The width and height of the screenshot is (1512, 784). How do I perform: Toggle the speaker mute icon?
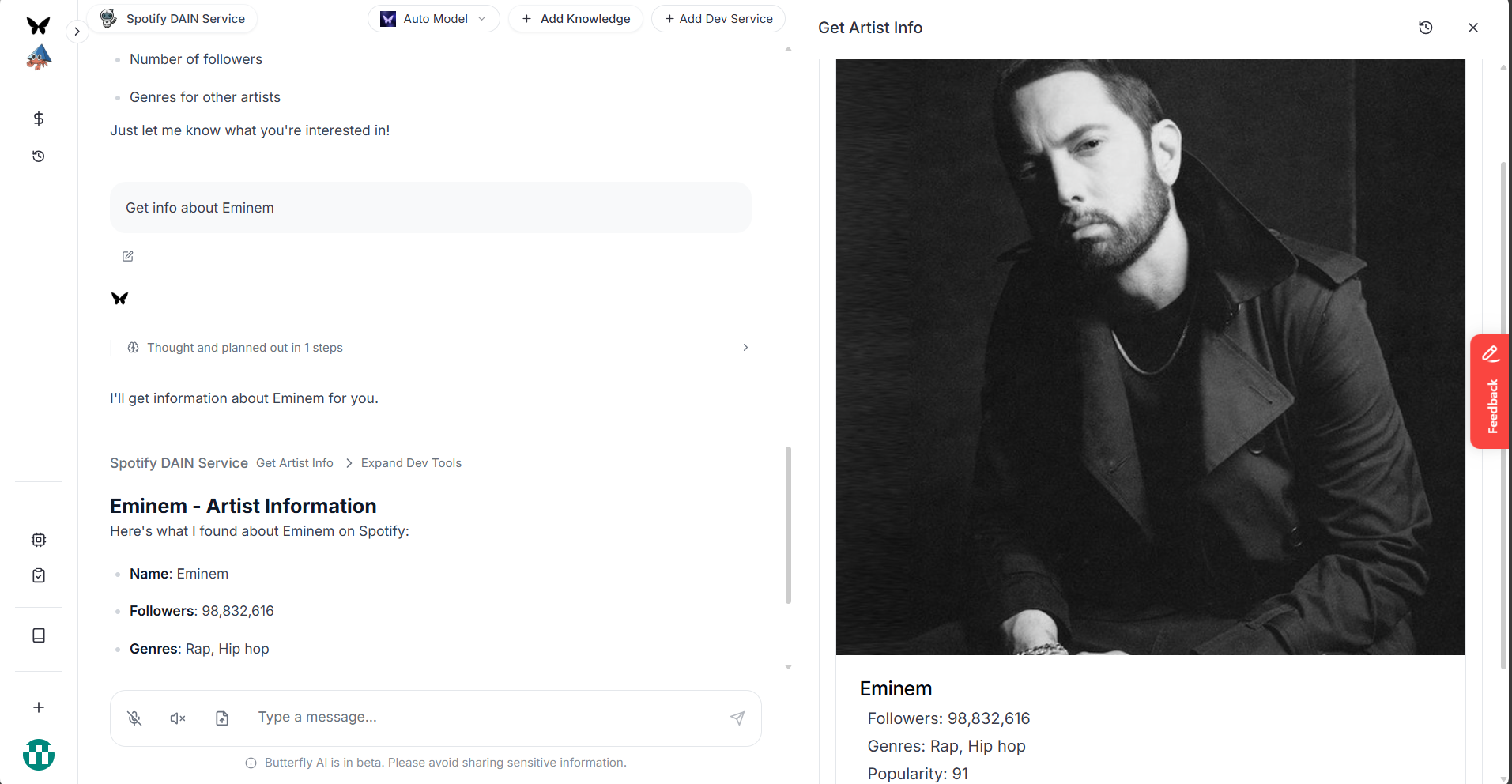coord(178,718)
